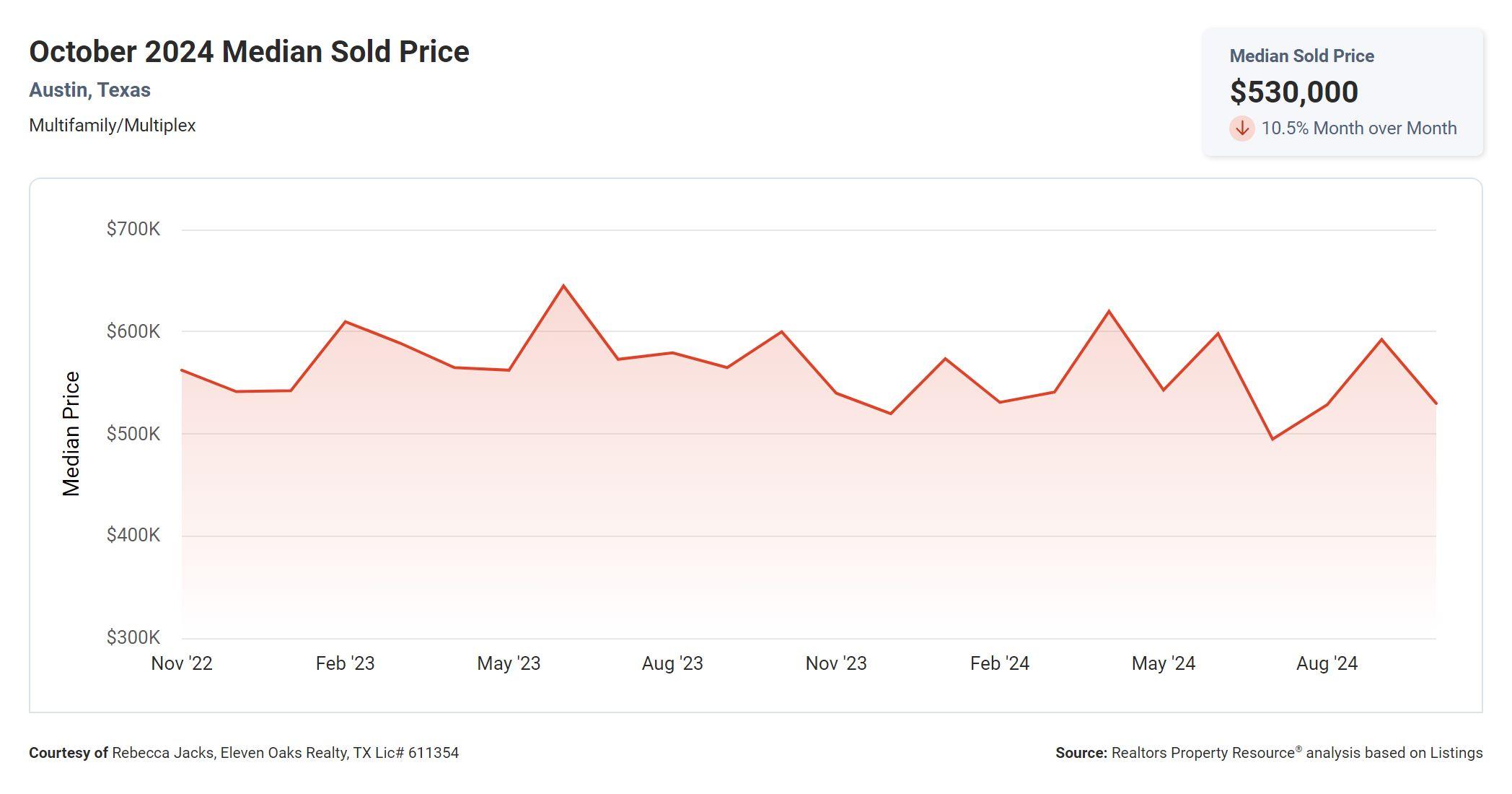Screen dimensions: 1512x794
Task: Select the Nov '22 x-axis label
Action: 182,663
